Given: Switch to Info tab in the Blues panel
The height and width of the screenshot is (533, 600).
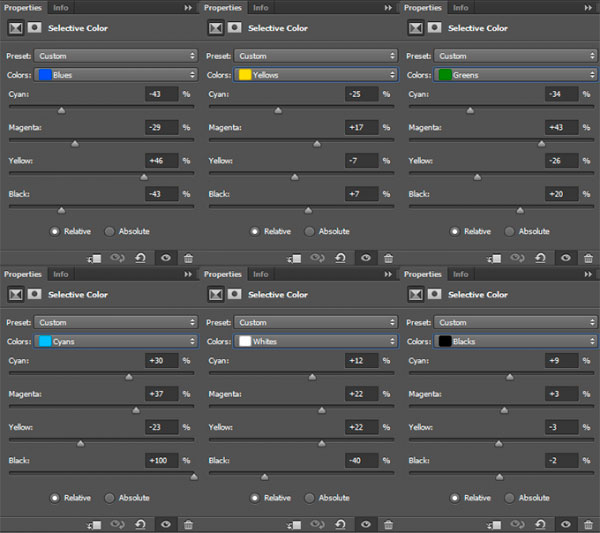Looking at the screenshot, I should pos(60,8).
